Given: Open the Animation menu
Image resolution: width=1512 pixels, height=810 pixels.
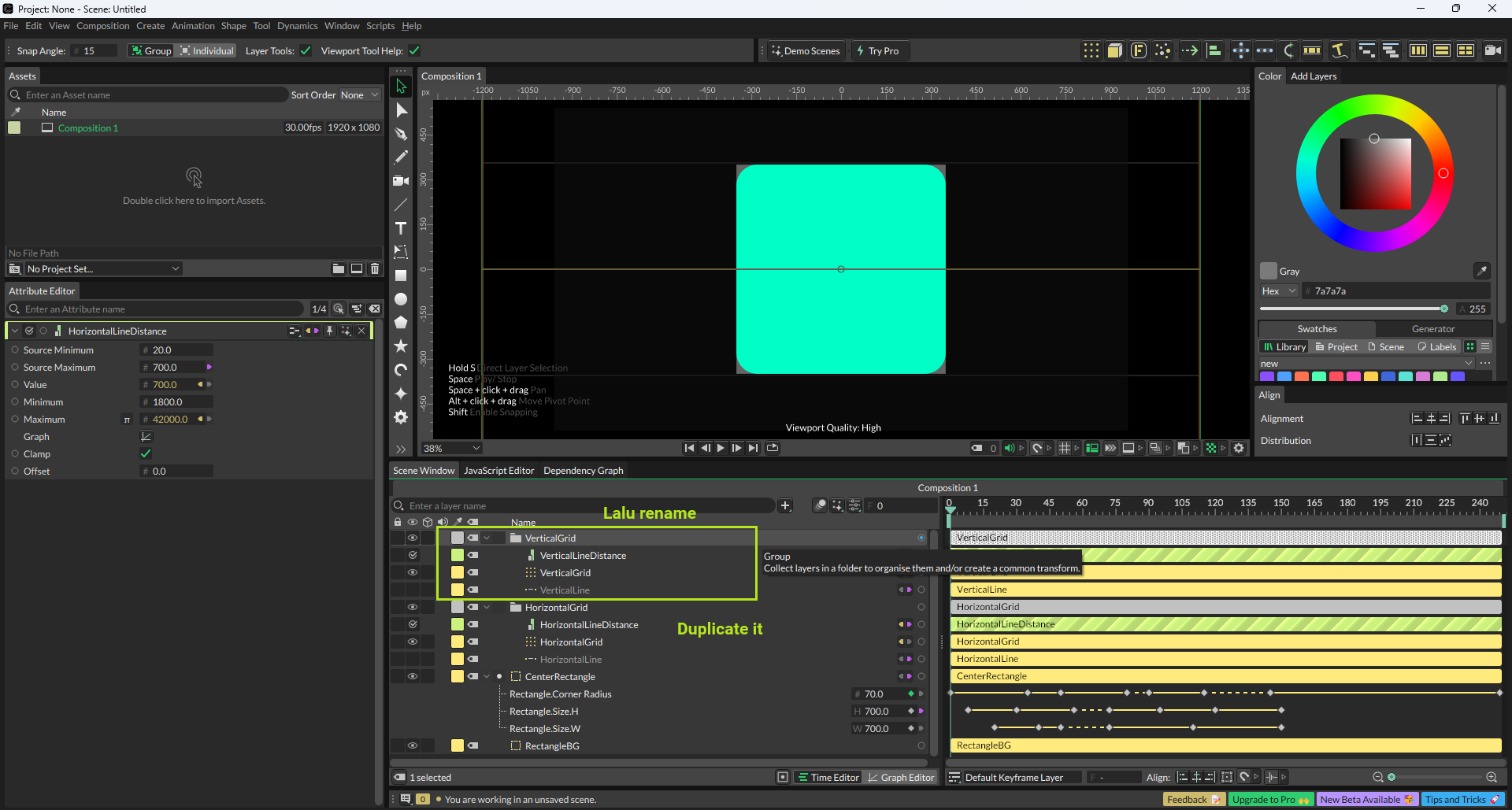Looking at the screenshot, I should pos(193,26).
